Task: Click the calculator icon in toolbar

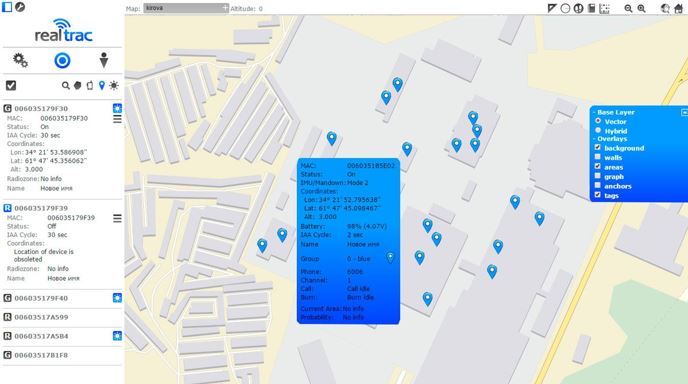Action: 591,8
